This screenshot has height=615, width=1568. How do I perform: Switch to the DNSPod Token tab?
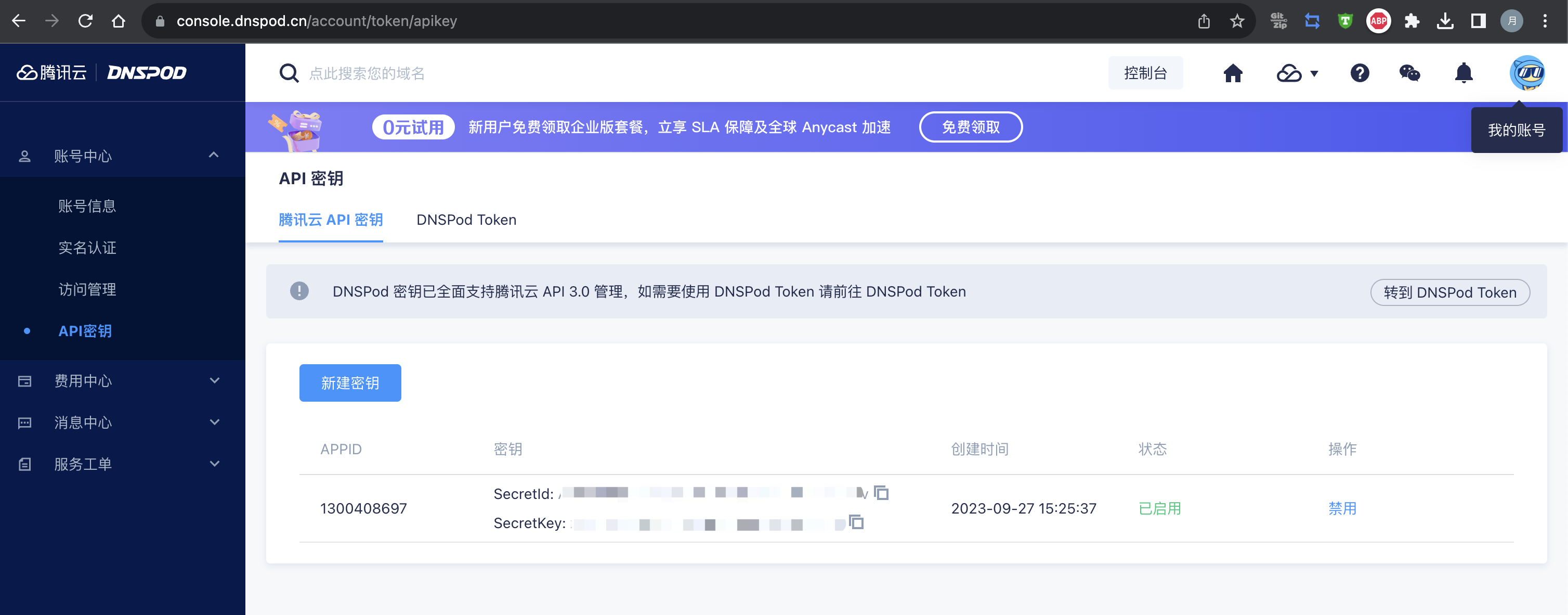click(466, 220)
